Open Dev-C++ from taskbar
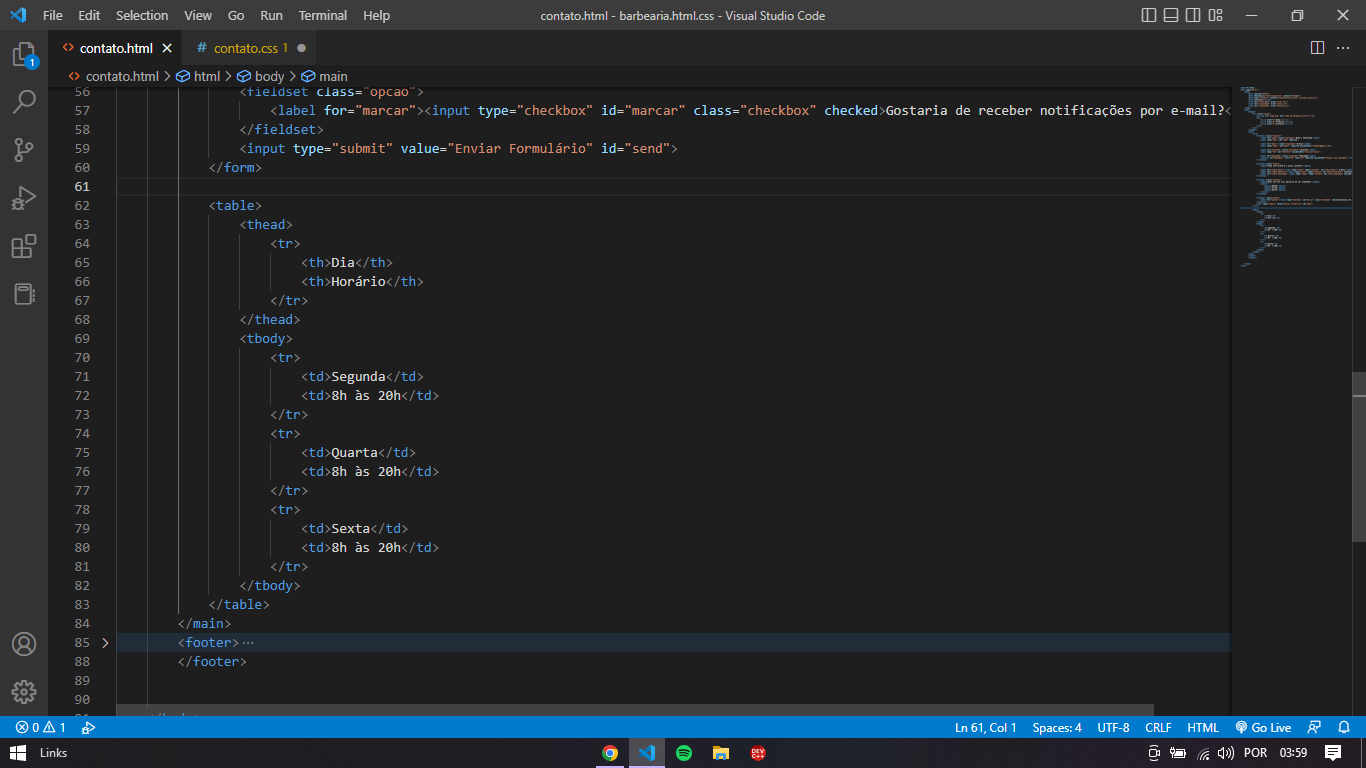This screenshot has width=1366, height=768. point(758,753)
